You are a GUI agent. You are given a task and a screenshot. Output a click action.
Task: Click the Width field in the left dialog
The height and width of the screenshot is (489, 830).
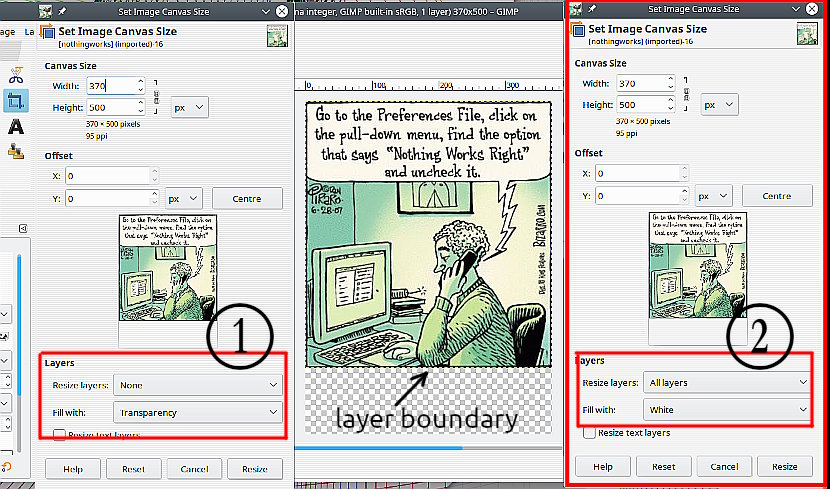click(x=110, y=86)
